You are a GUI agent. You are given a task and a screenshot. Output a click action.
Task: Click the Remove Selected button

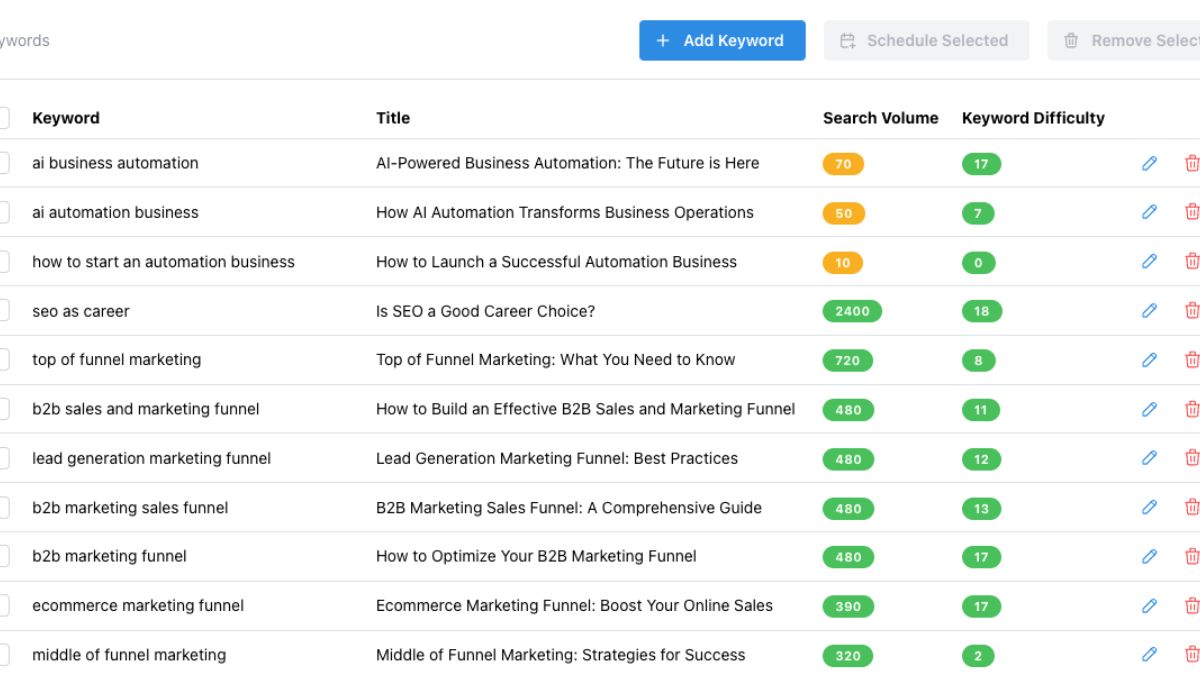click(x=1140, y=40)
